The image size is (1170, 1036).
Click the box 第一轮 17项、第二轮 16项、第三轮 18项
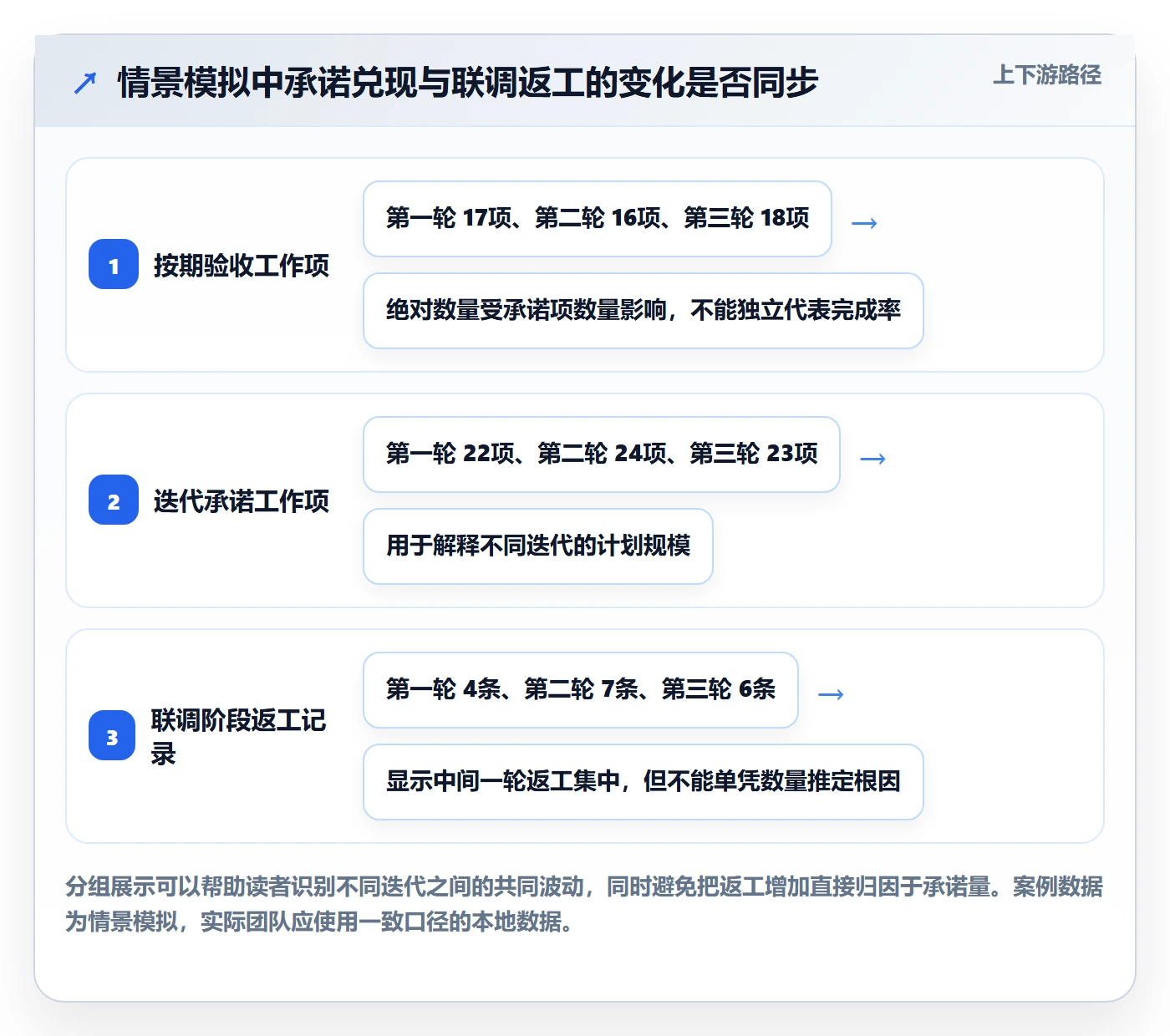pos(598,219)
